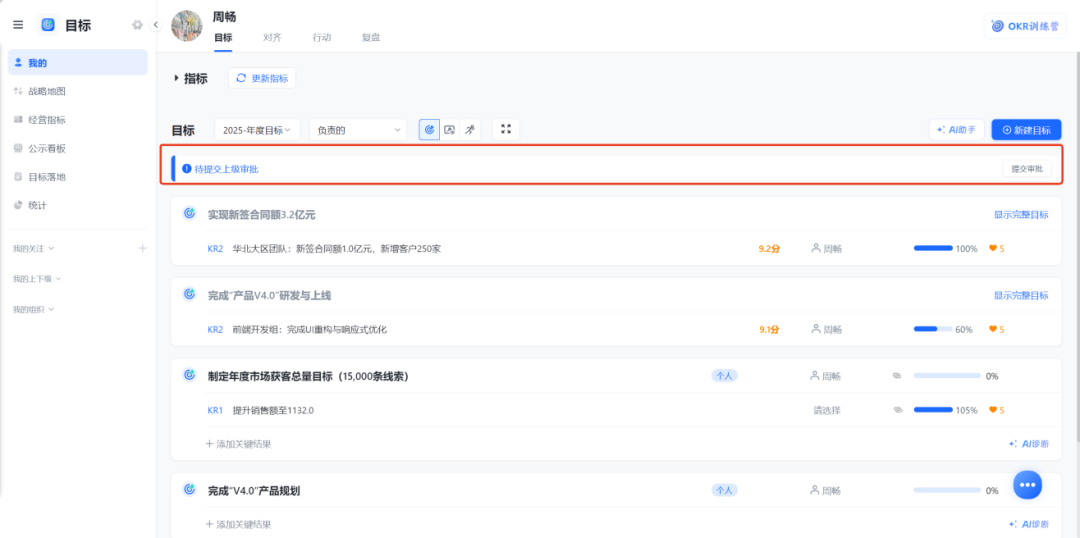The image size is (1080, 538).
Task: Click the link icon on 制定年度市场获客总量目标 row
Action: click(897, 376)
